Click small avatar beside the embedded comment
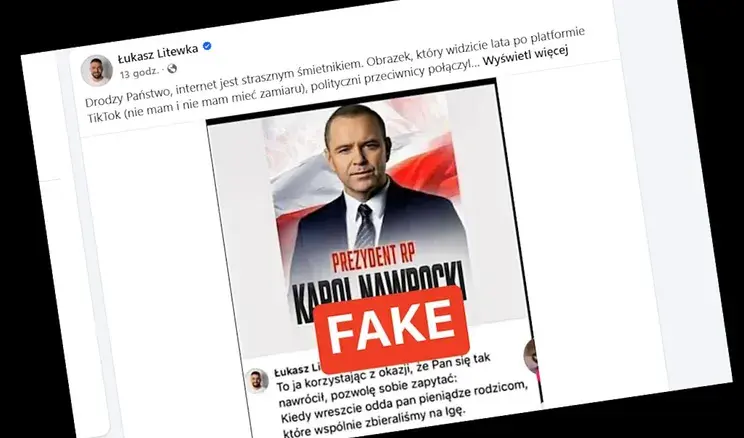Screen dimensions: 744x438 click(x=257, y=381)
